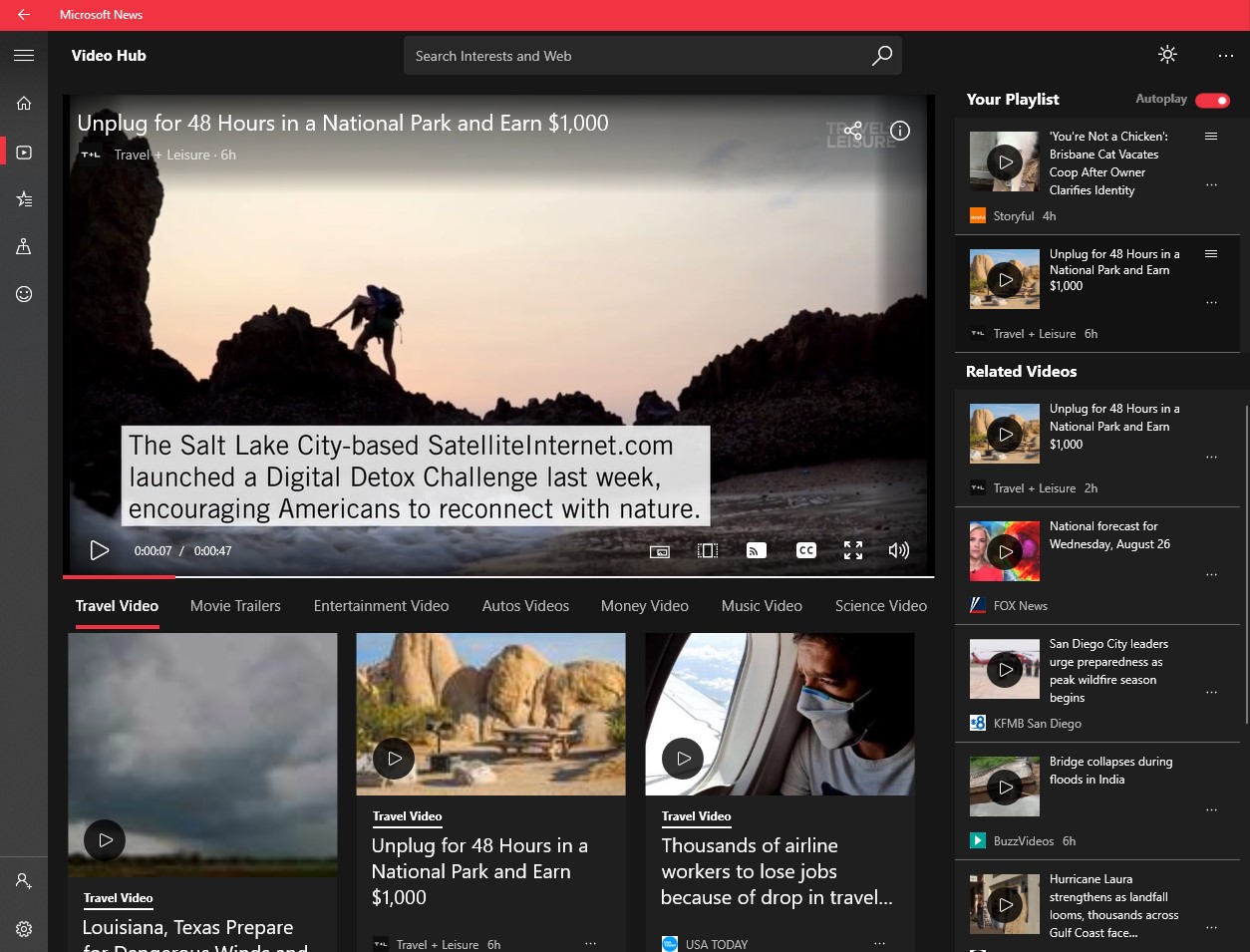
Task: Open the smiley feedback icon in sidebar
Action: point(24,294)
